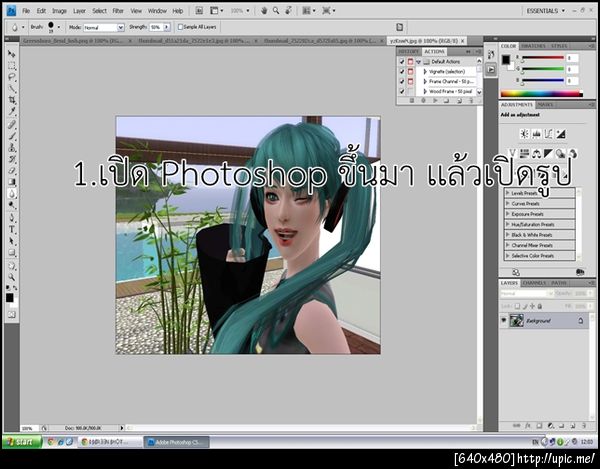Click foreground color swatch in Color panel

click(x=506, y=59)
